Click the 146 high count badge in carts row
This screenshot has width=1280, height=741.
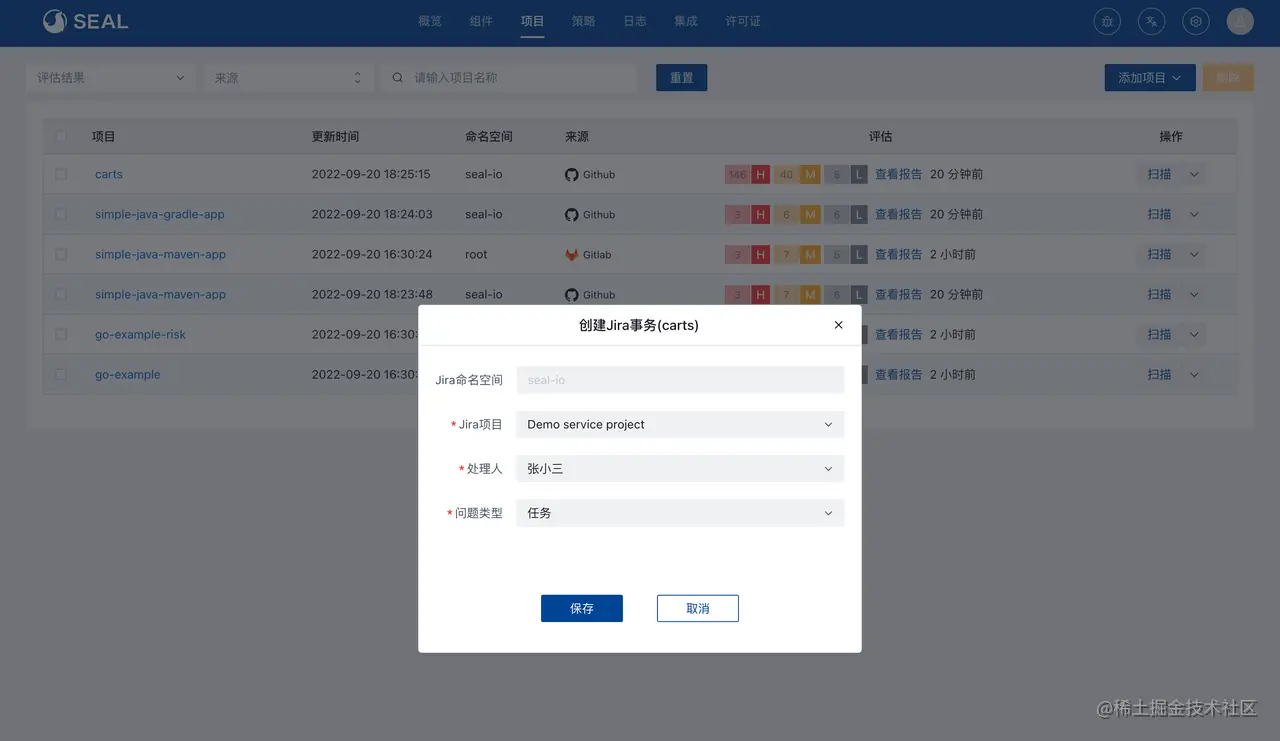(738, 174)
